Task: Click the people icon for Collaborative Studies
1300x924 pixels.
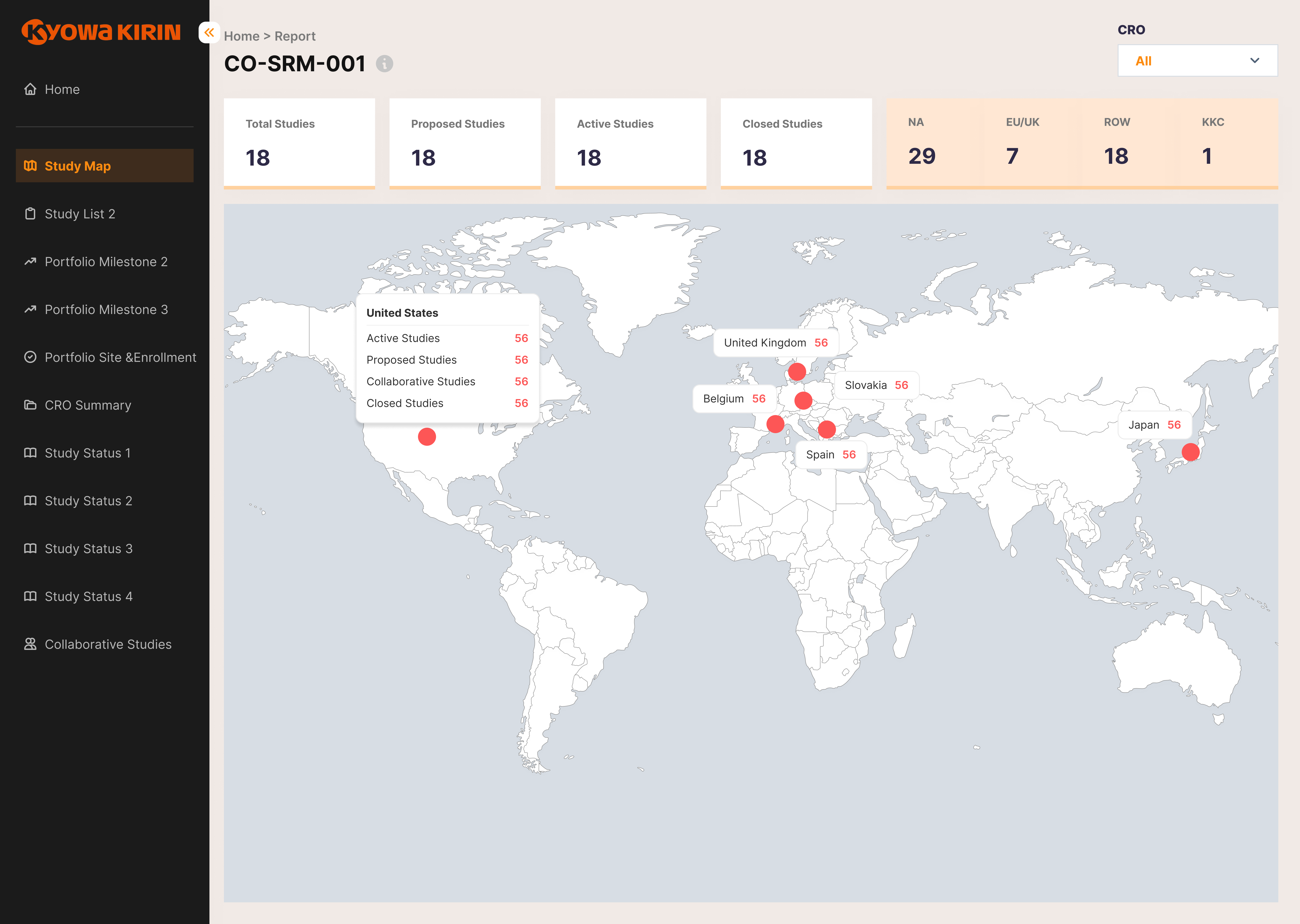Action: (x=30, y=644)
